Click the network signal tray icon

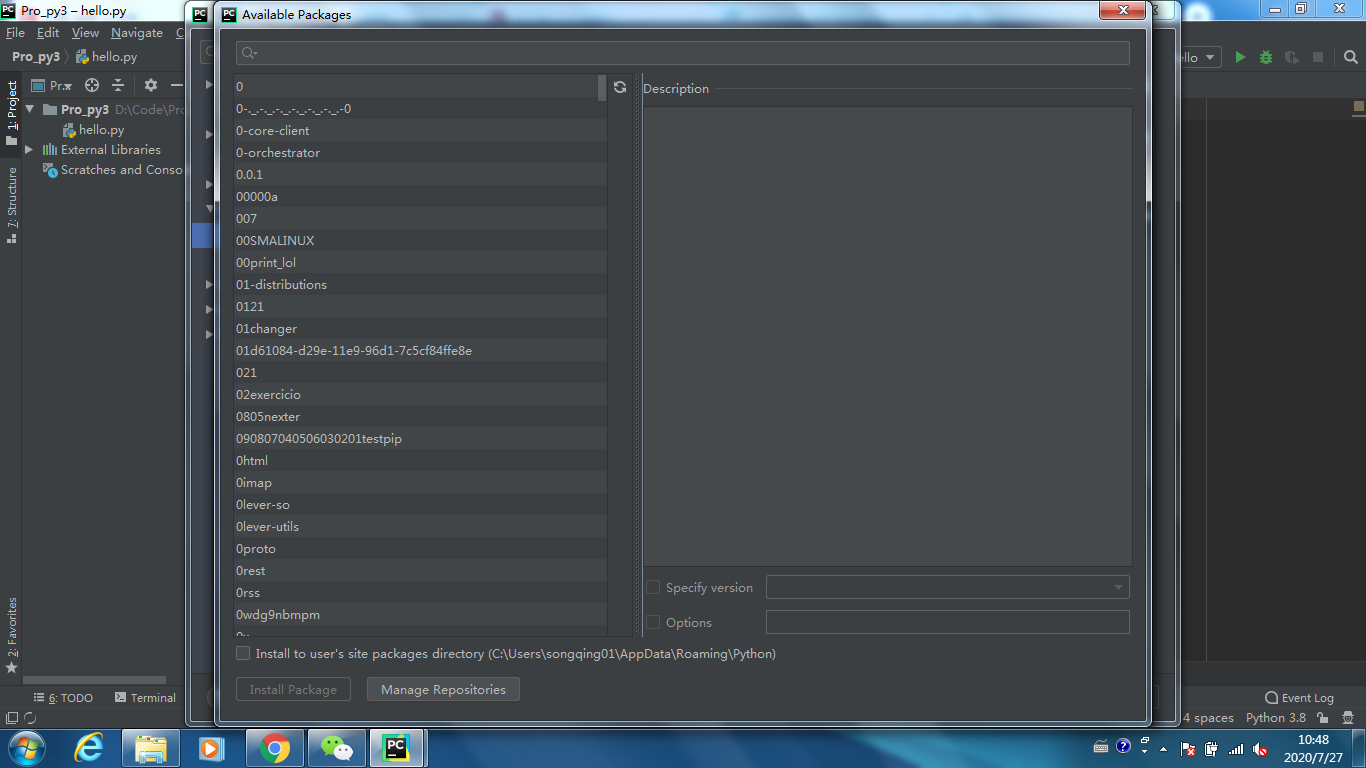1236,748
